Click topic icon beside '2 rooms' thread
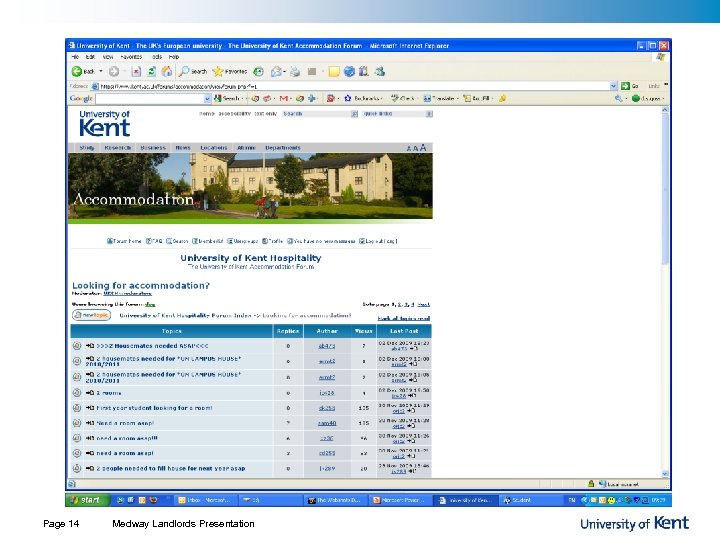 [76, 393]
